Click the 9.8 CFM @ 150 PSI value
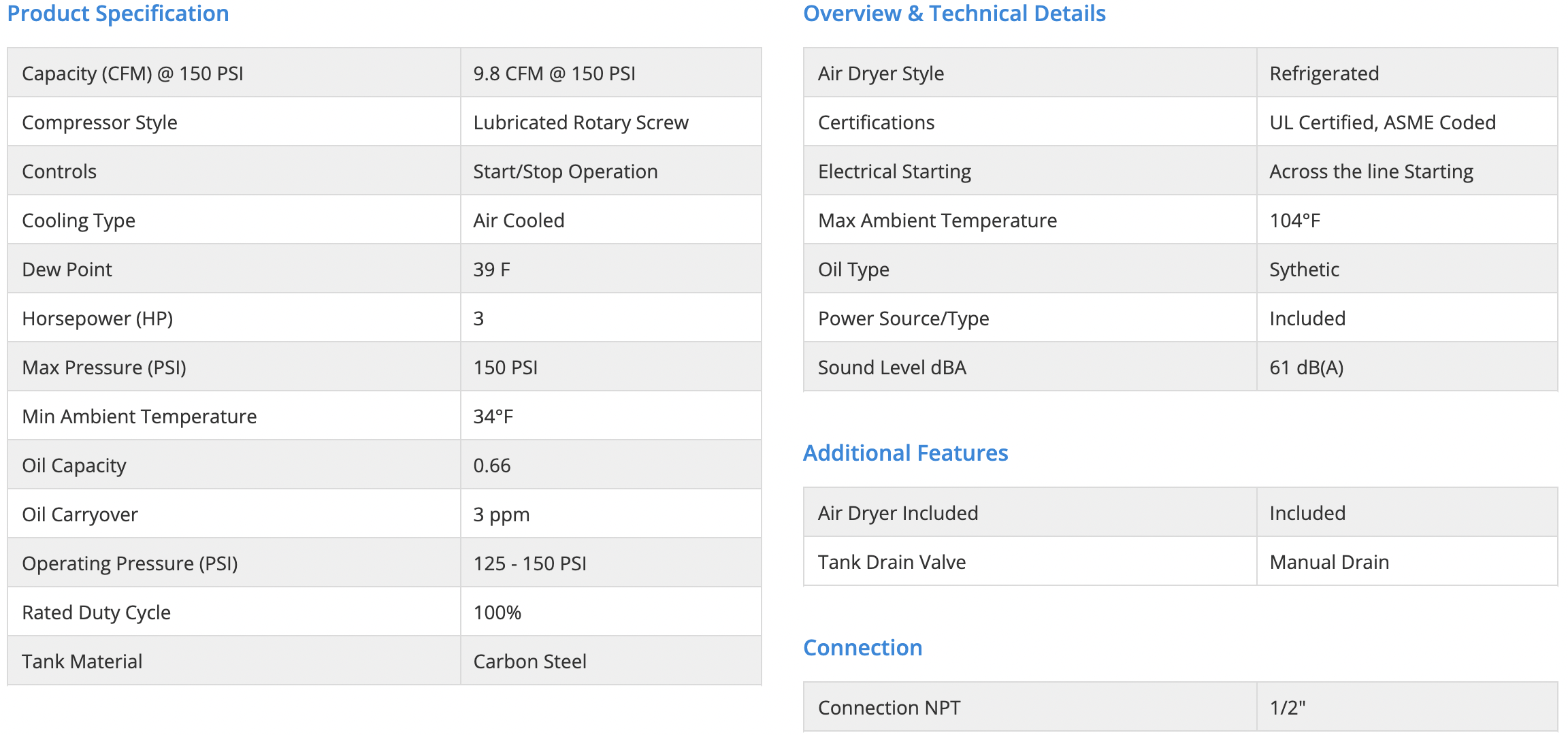 (x=554, y=73)
